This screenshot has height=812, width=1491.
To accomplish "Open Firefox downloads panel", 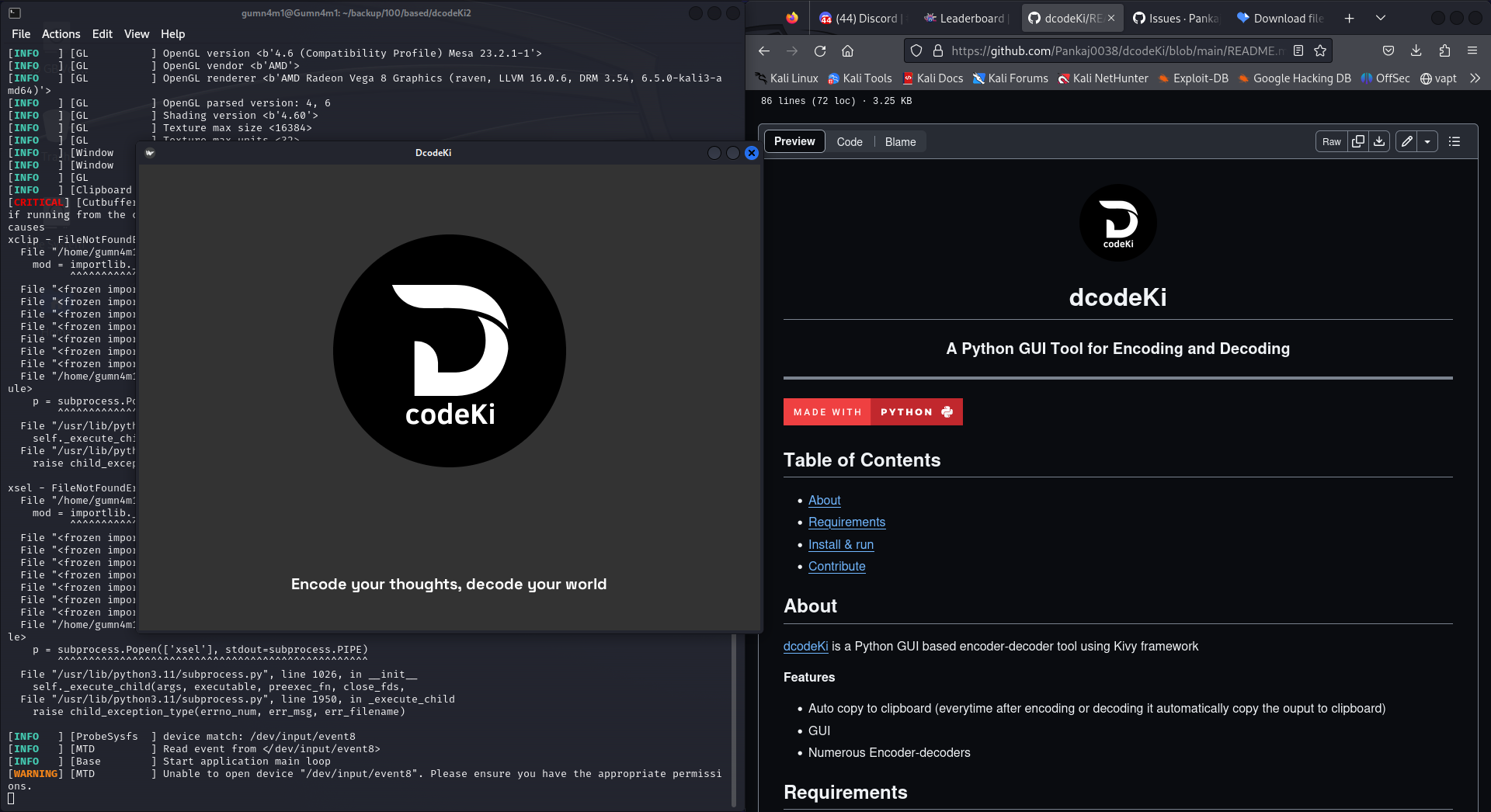I will [1416, 51].
